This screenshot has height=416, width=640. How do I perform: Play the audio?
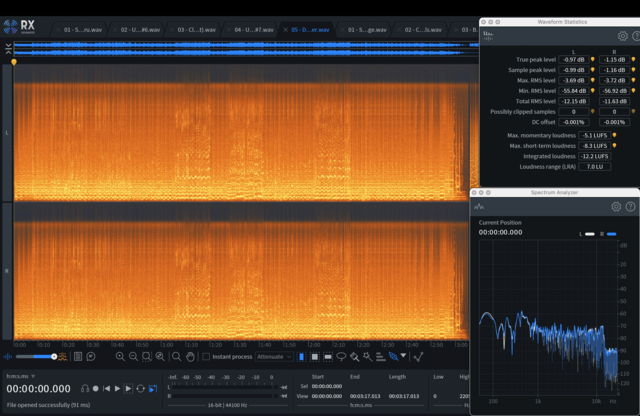click(117, 389)
